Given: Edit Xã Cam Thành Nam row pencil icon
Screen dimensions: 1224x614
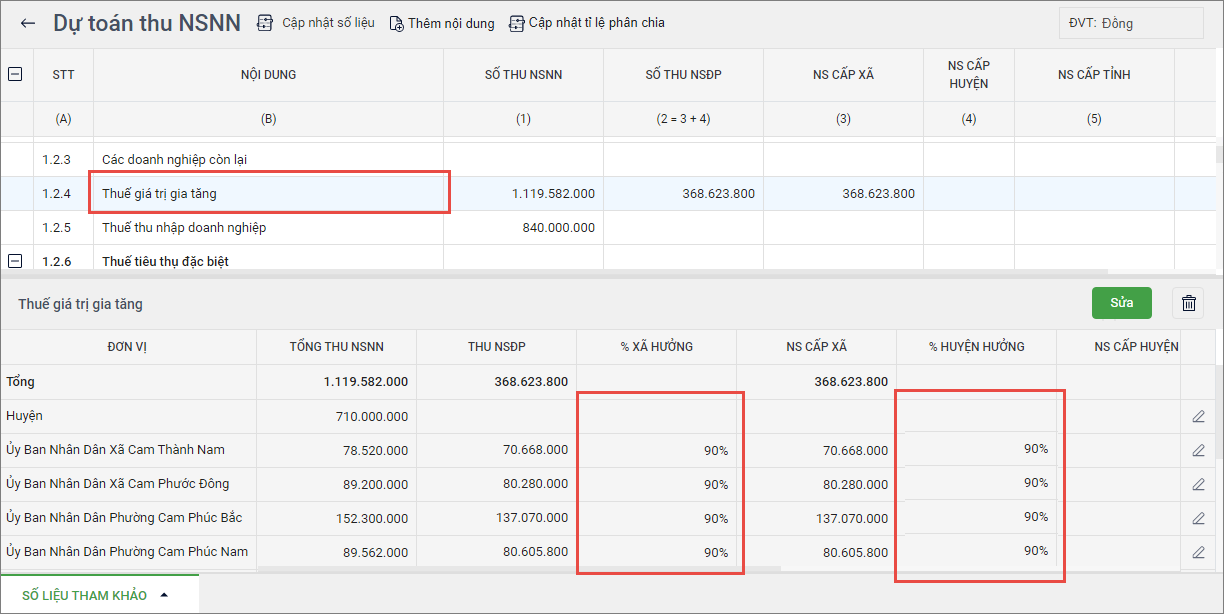Looking at the screenshot, I should [1198, 450].
